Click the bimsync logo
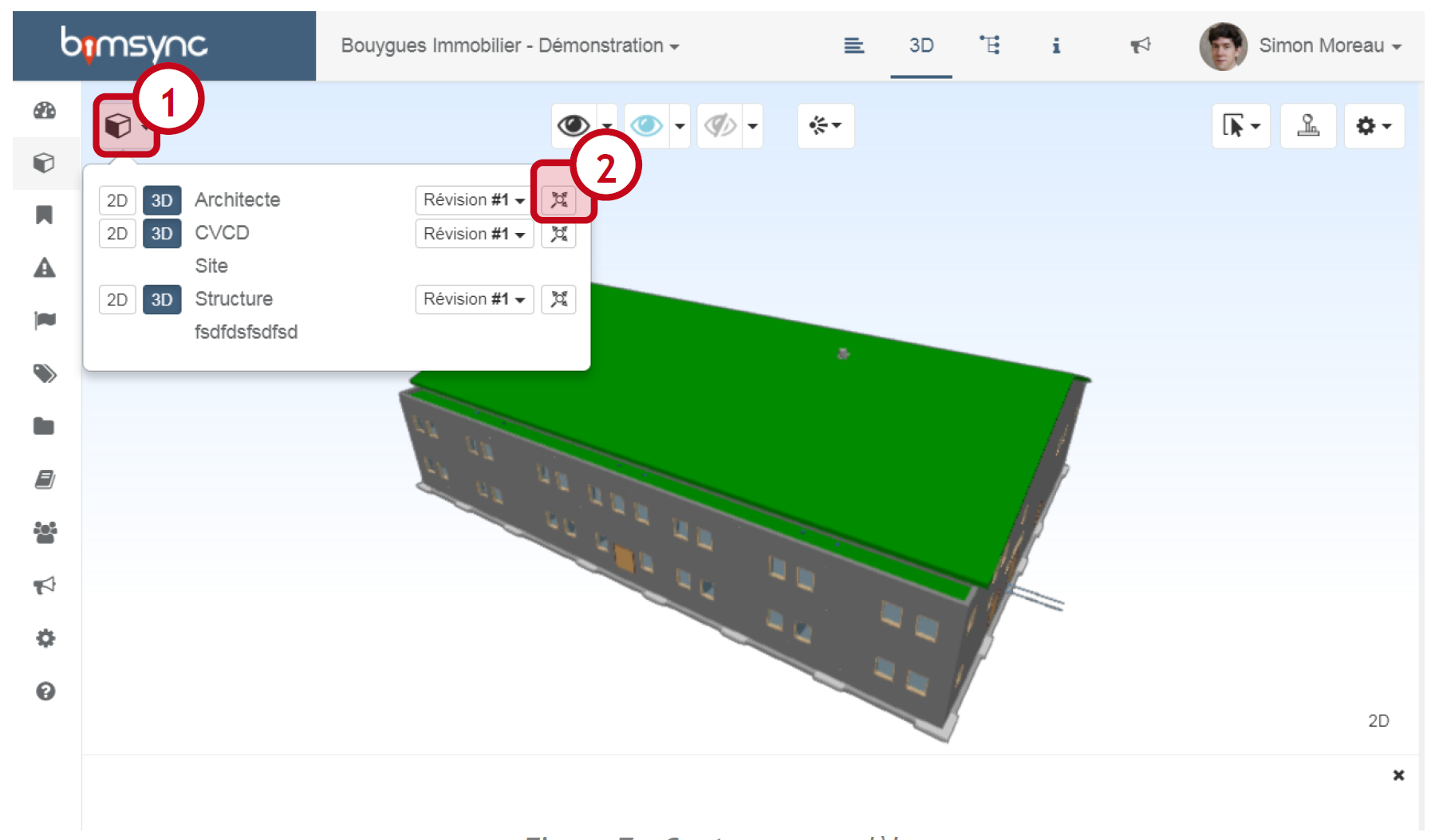This screenshot has width=1435, height=840. [134, 45]
